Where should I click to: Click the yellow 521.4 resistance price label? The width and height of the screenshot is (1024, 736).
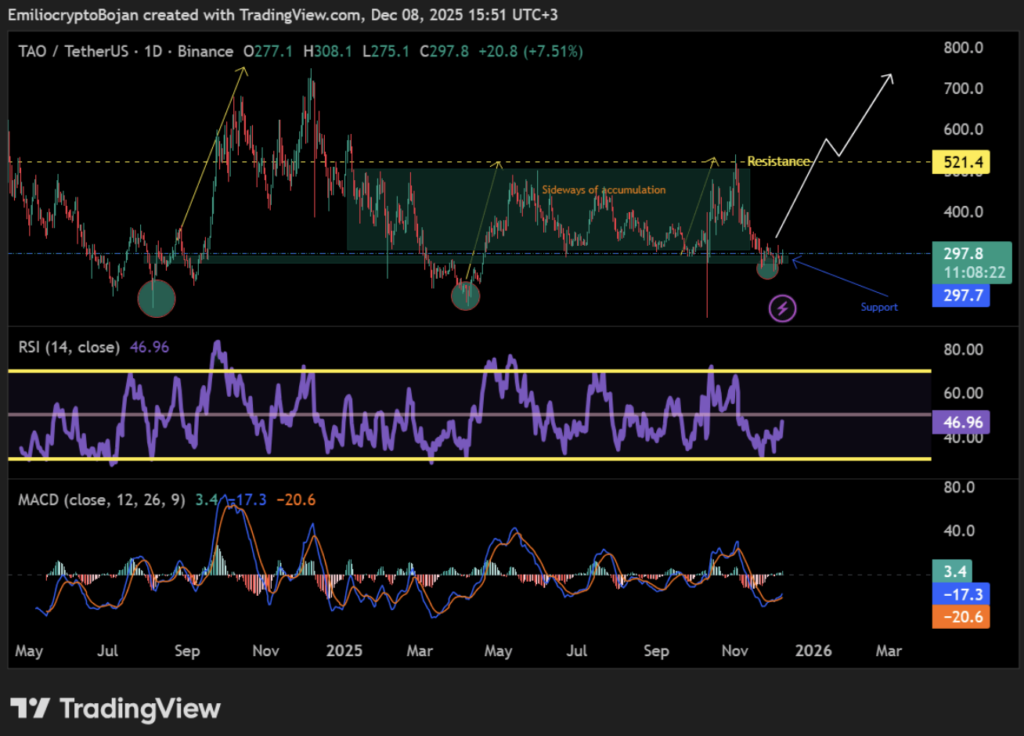(x=959, y=161)
